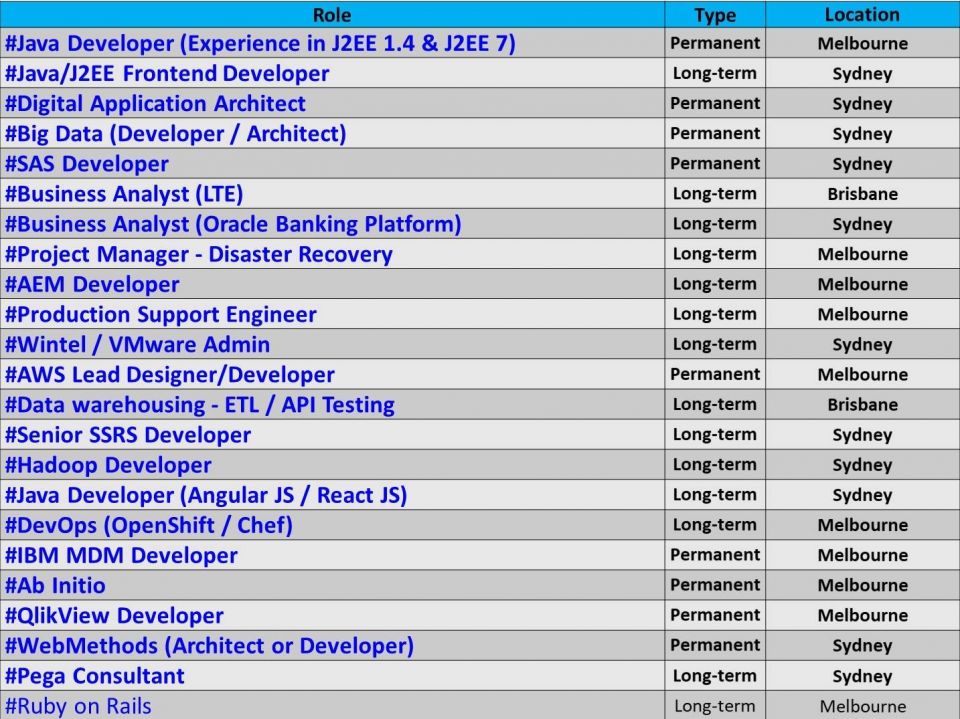Select "Brisbane" in the Business Analyst (LTE) row

(x=863, y=194)
